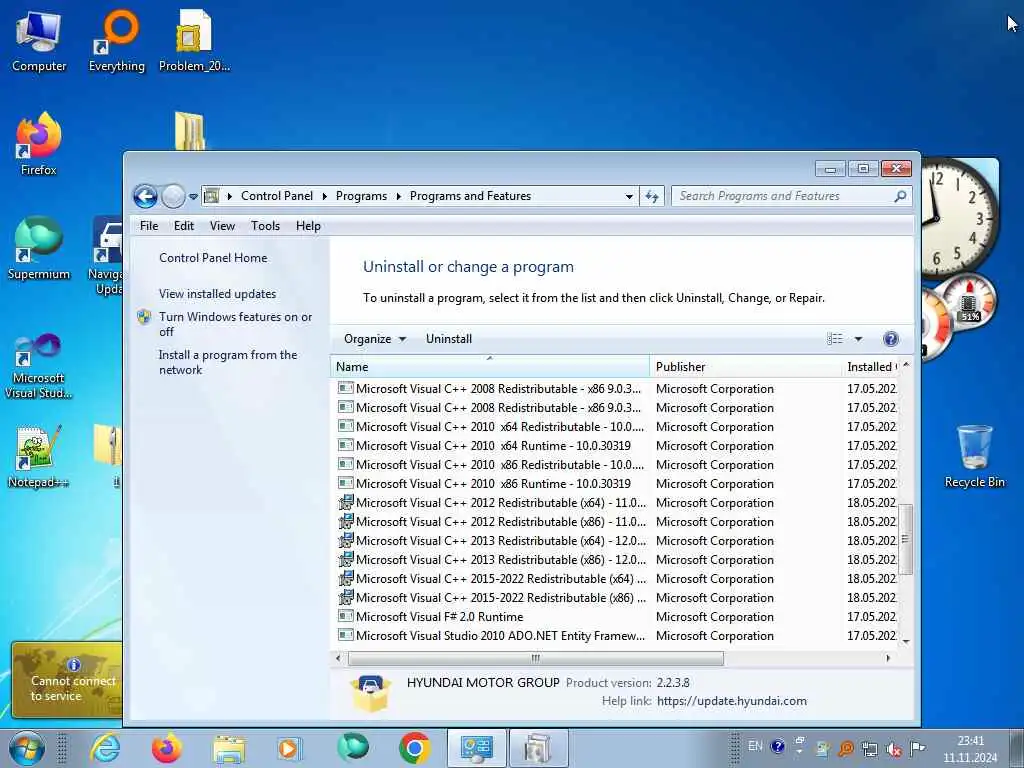This screenshot has height=768, width=1024.
Task: Launch Supermium browser desktop shortcut
Action: pos(39,249)
